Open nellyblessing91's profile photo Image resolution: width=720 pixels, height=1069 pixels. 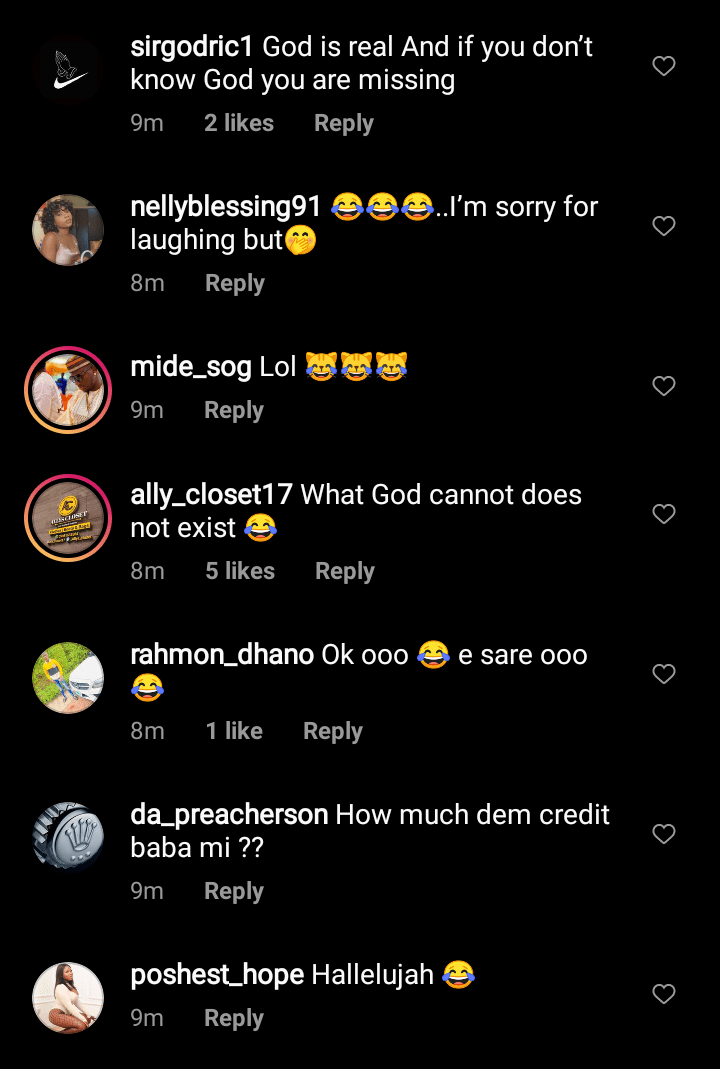pyautogui.click(x=68, y=230)
